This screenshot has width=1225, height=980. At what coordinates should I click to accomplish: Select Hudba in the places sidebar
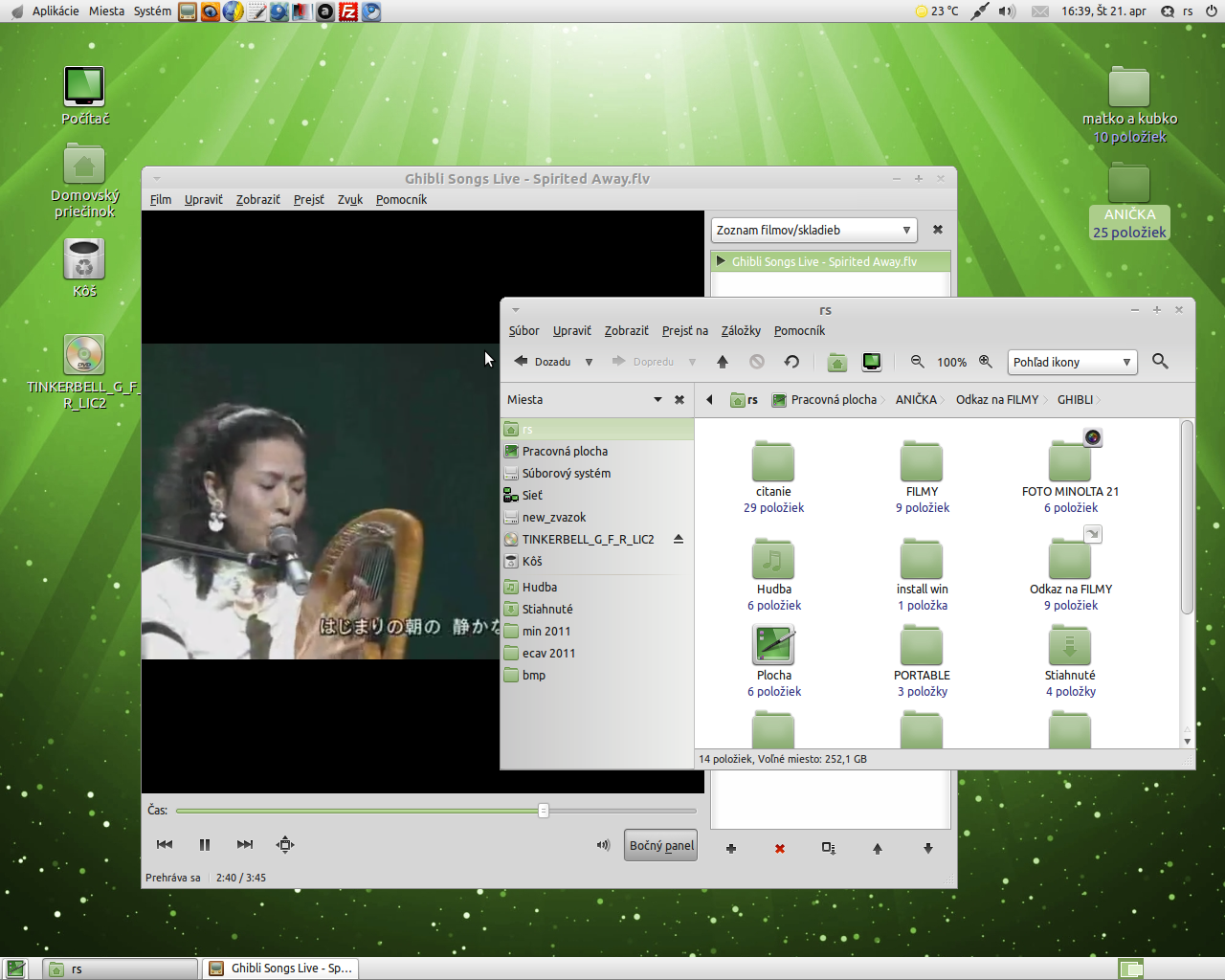coord(597,587)
